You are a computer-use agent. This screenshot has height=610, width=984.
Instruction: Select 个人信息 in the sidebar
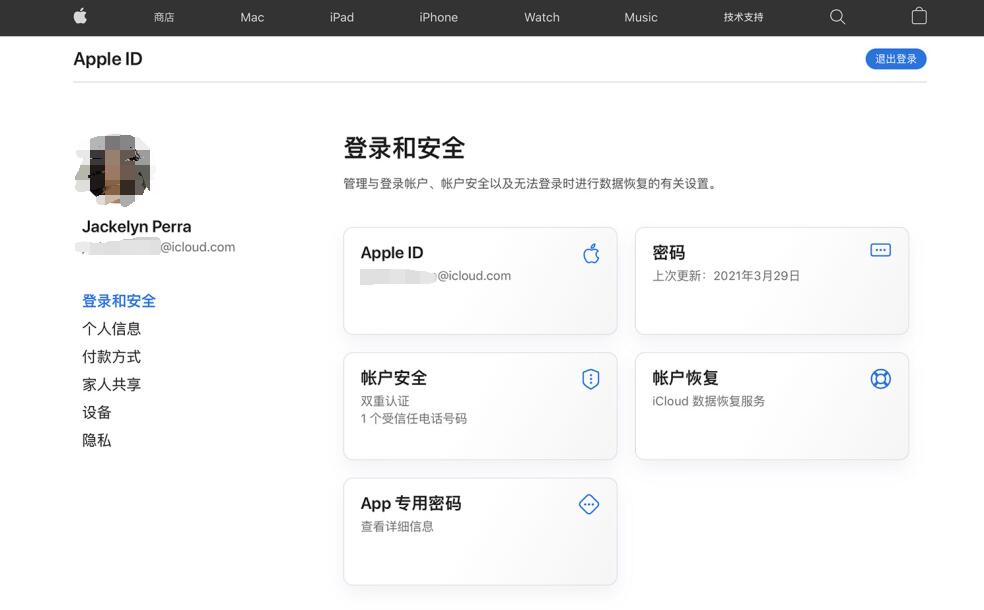point(111,329)
